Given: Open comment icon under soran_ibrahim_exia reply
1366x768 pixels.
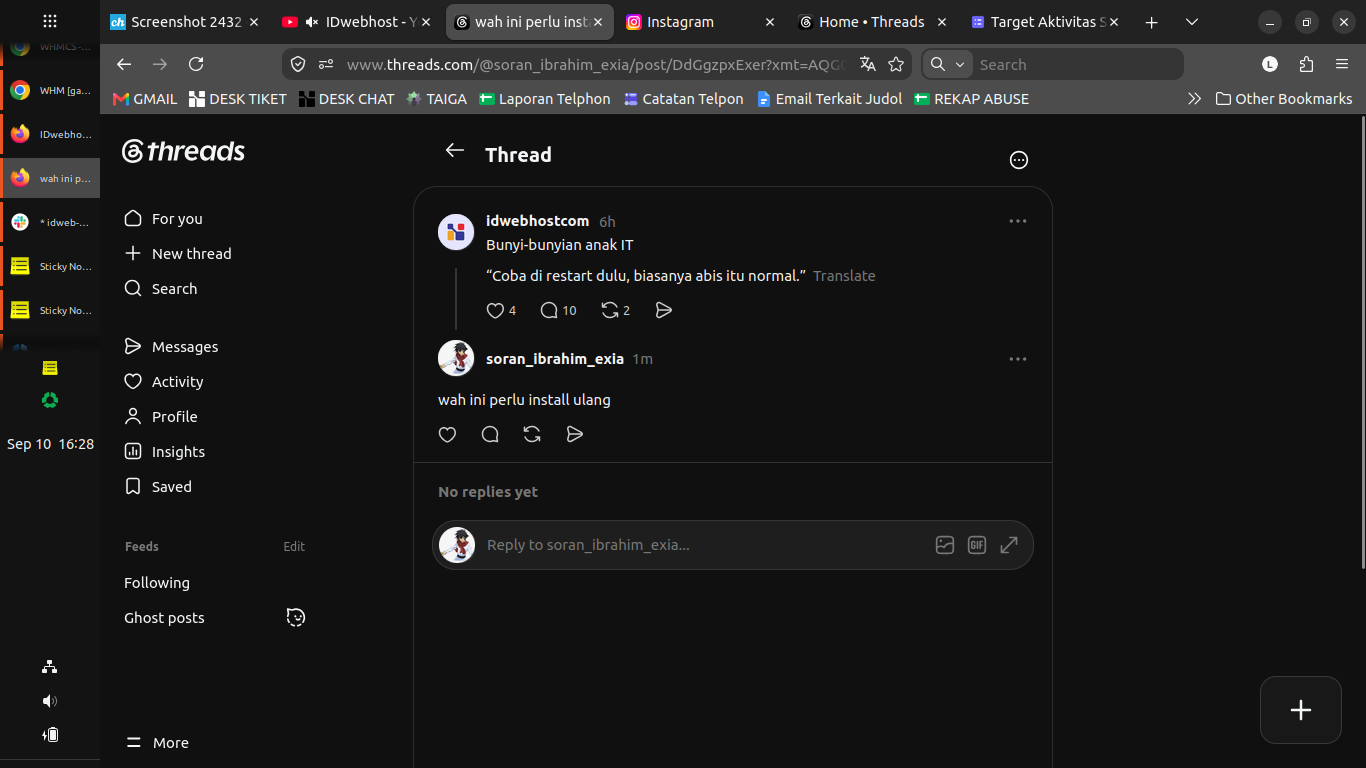Looking at the screenshot, I should coord(490,434).
